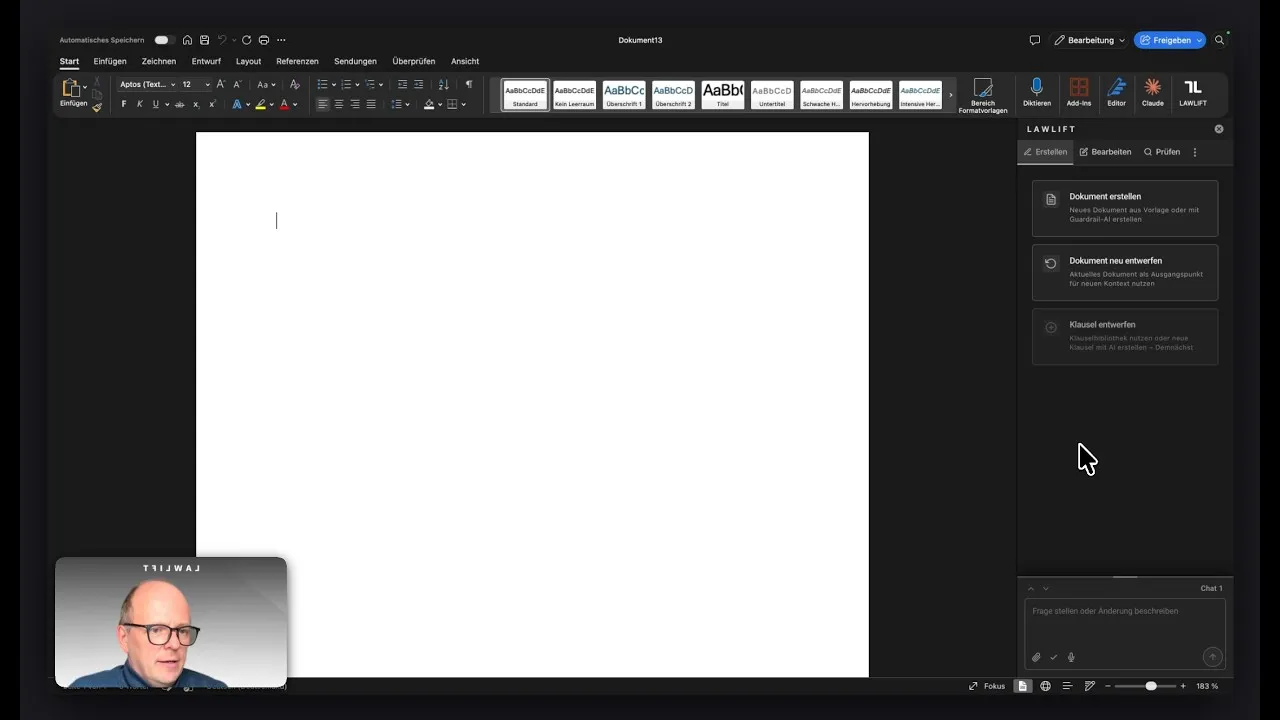Expand the styles gallery with the arrow

click(x=950, y=95)
